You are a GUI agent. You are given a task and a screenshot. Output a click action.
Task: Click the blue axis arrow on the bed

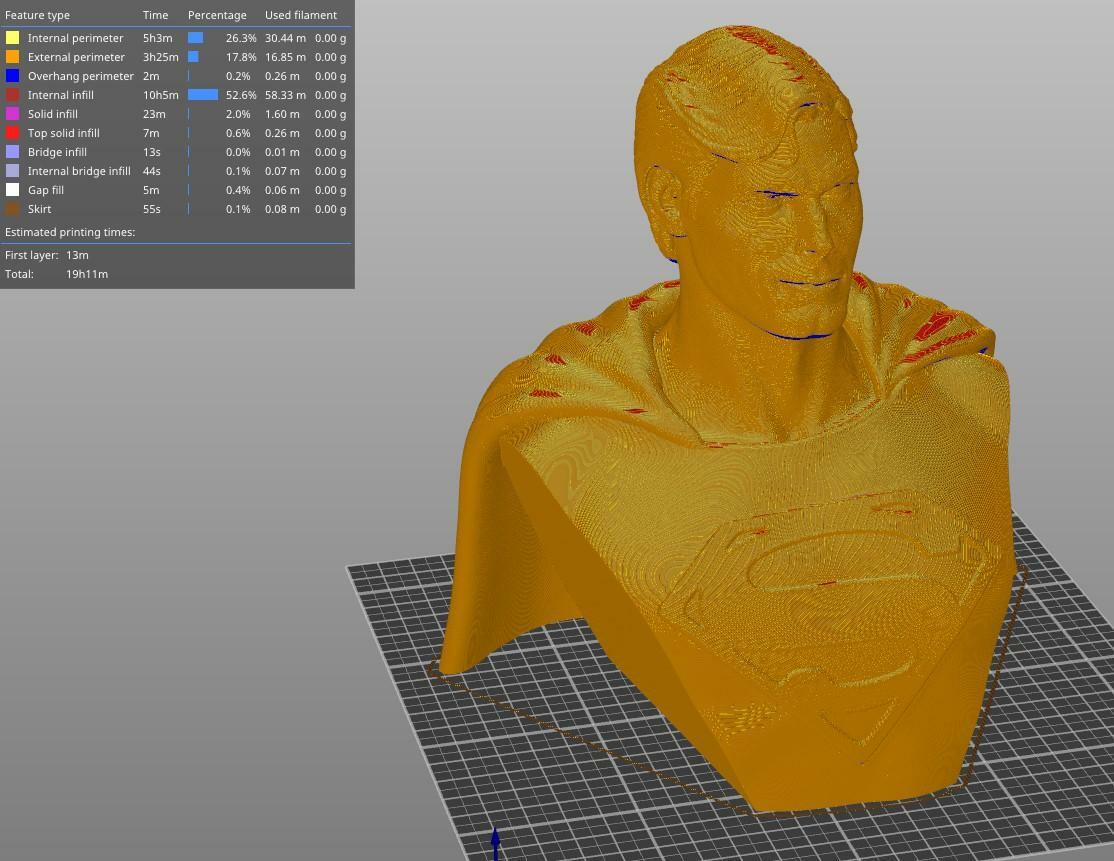point(495,841)
